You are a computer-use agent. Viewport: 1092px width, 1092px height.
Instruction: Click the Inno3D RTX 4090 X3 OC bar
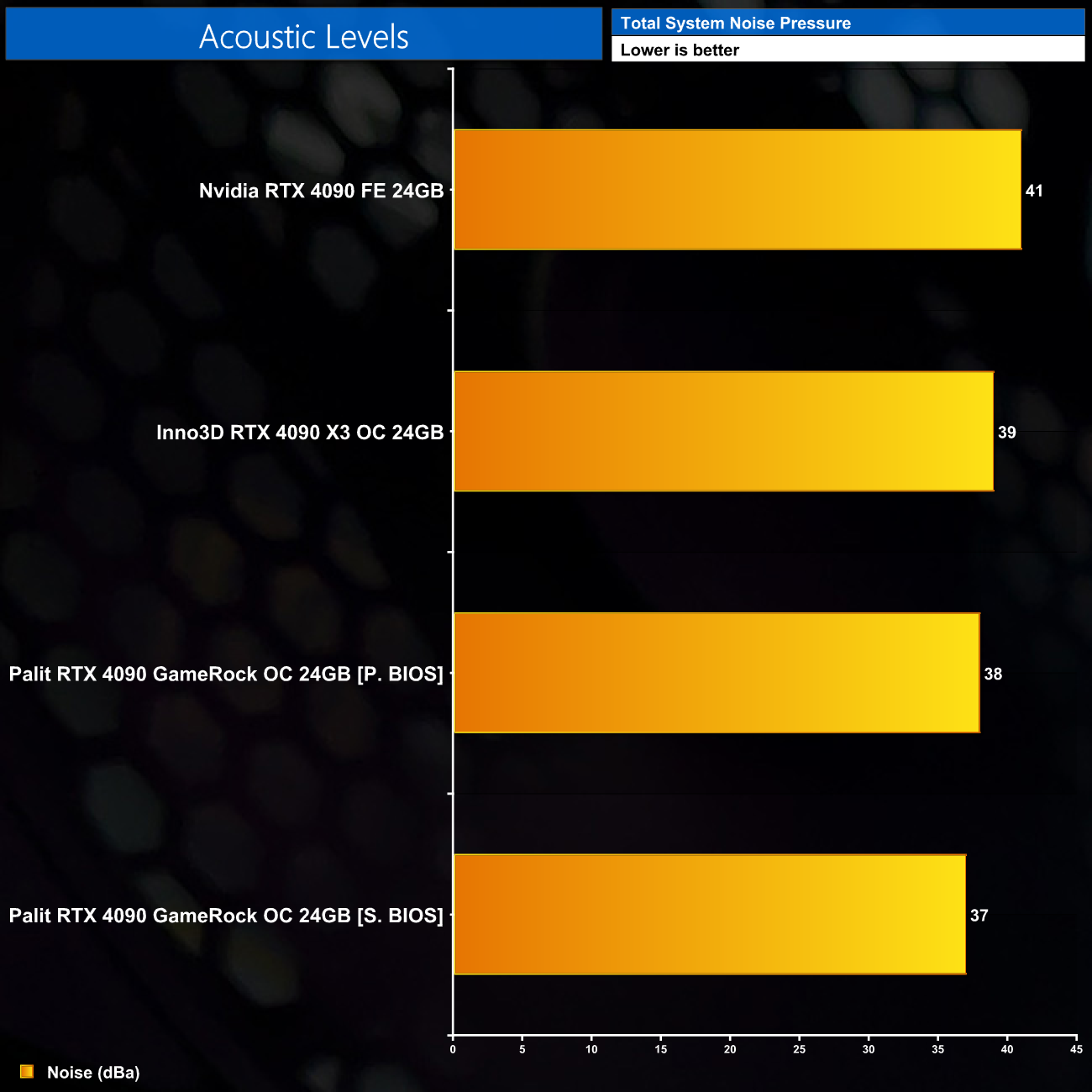pyautogui.click(x=724, y=432)
